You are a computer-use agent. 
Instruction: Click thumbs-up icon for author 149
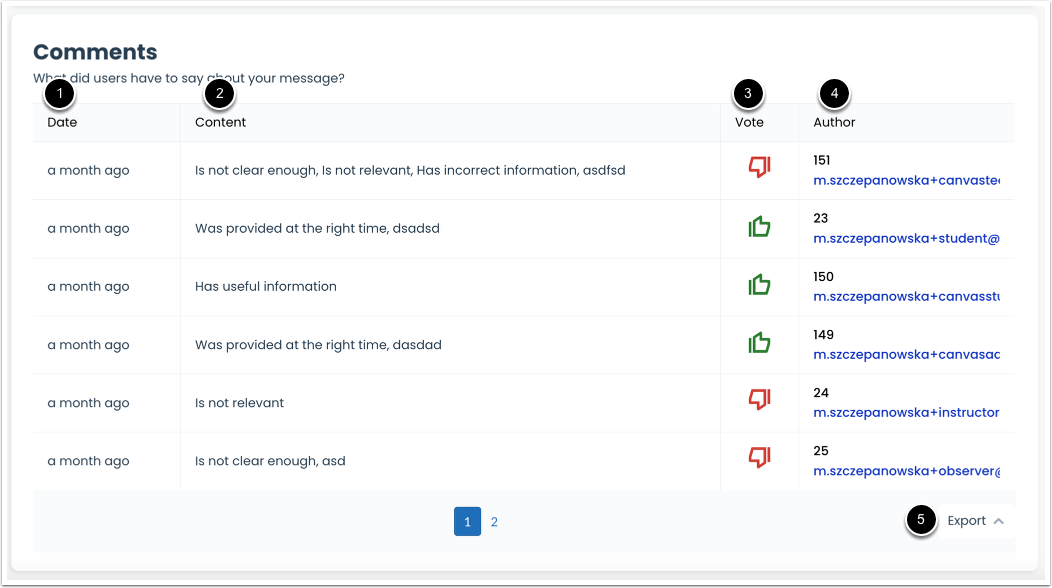tap(759, 344)
